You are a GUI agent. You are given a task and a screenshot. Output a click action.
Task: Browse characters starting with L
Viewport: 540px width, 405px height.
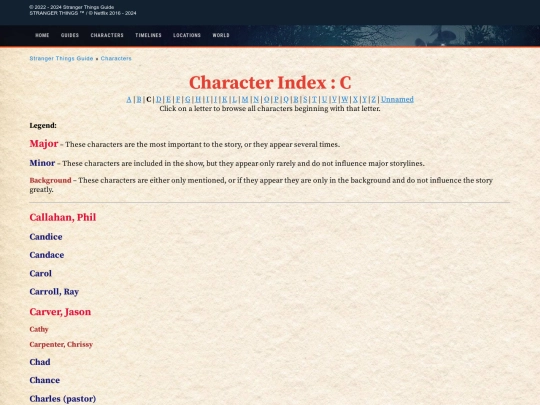pyautogui.click(x=234, y=100)
